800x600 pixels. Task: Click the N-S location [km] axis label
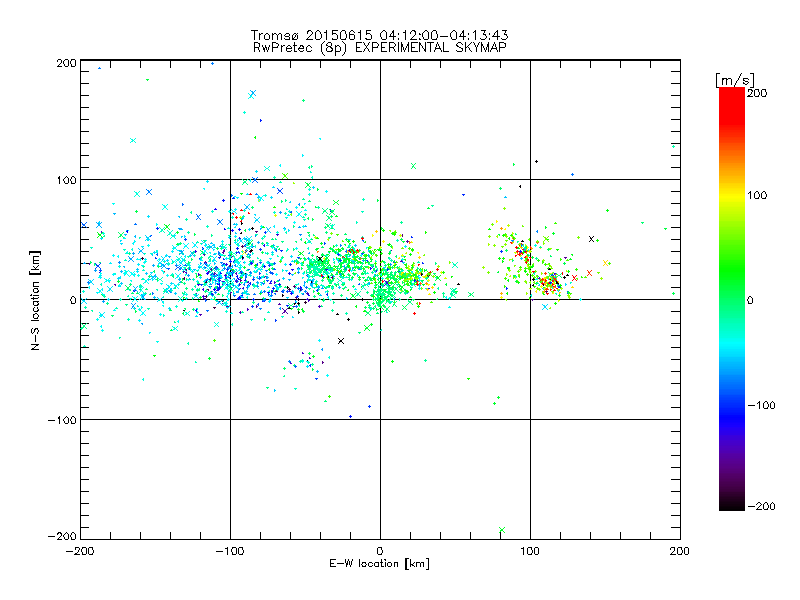[35, 300]
